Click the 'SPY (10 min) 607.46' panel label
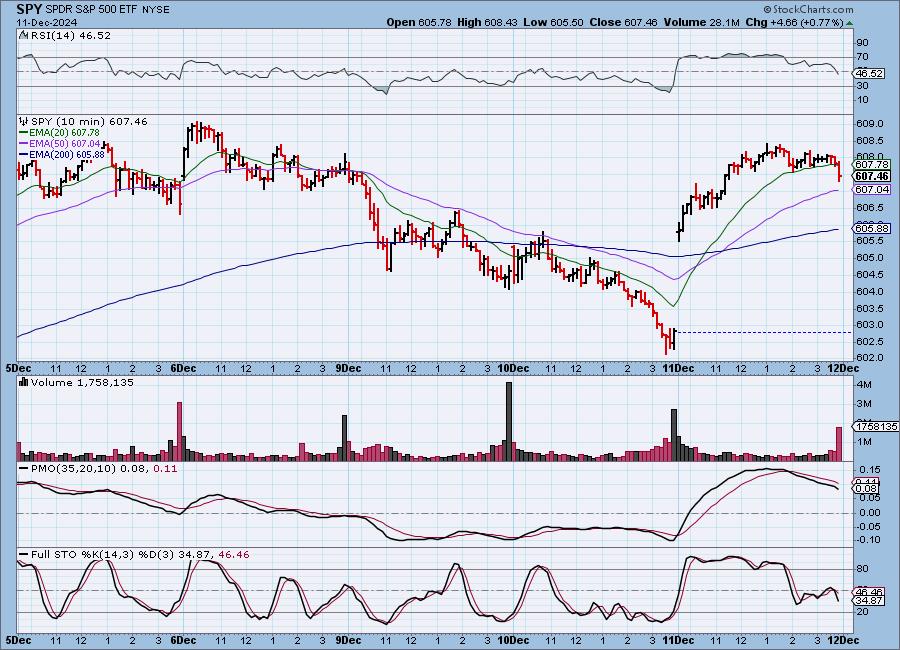 [89, 121]
